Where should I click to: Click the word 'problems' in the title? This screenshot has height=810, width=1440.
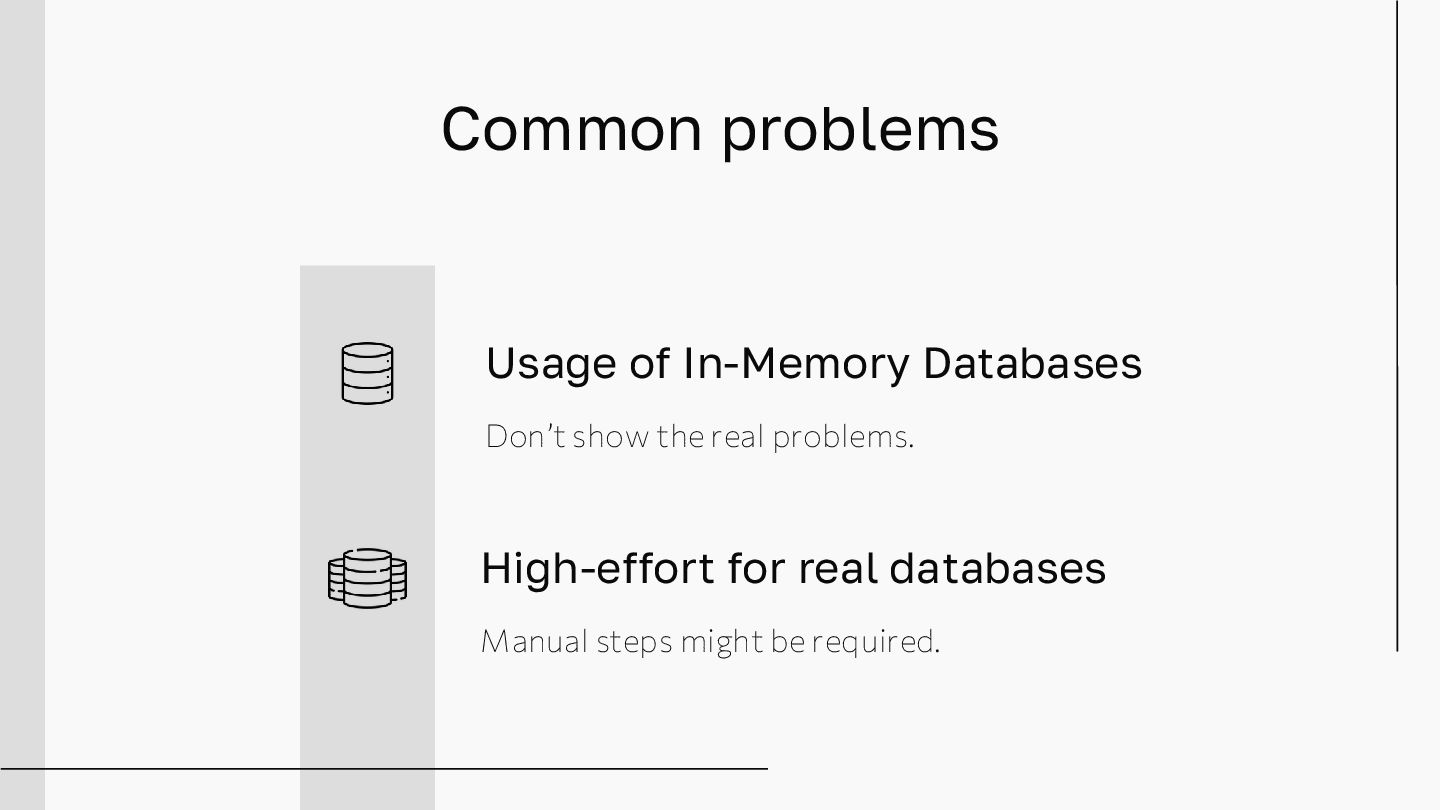point(860,130)
